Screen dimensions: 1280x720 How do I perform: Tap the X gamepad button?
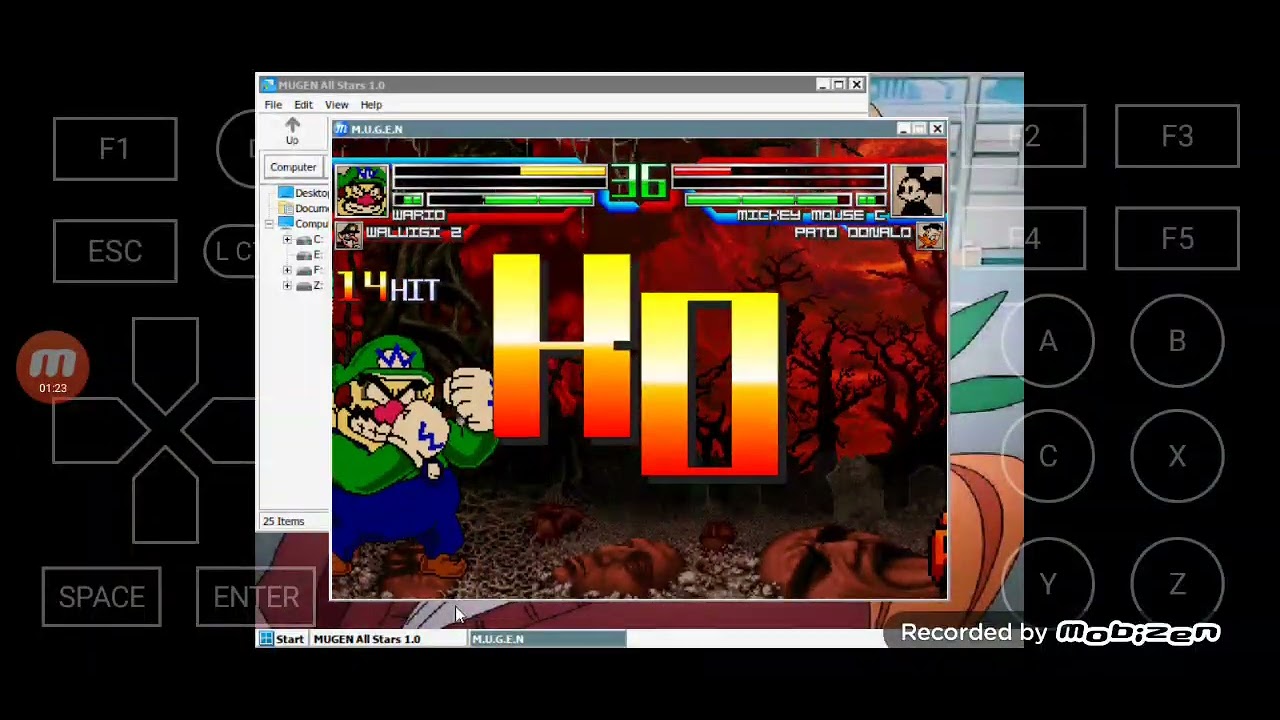[1177, 457]
